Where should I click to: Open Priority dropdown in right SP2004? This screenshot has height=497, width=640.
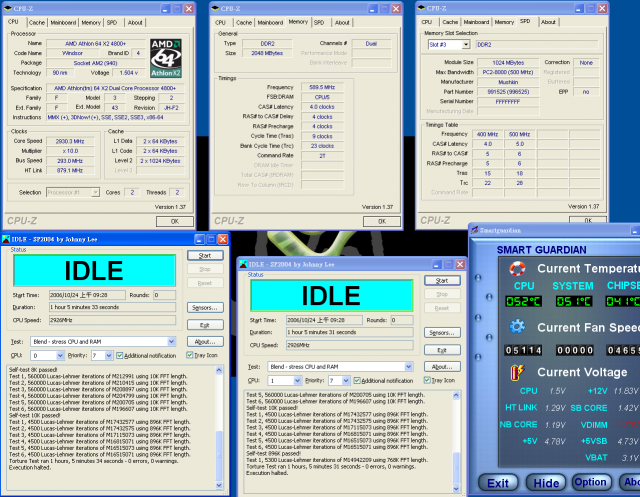(x=346, y=380)
